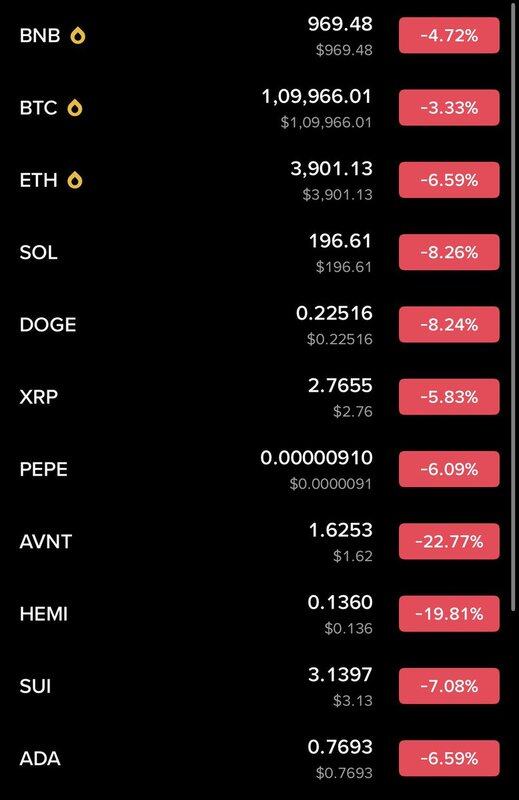Click the SUI price 3.1397
519x800 pixels.
pyautogui.click(x=340, y=675)
